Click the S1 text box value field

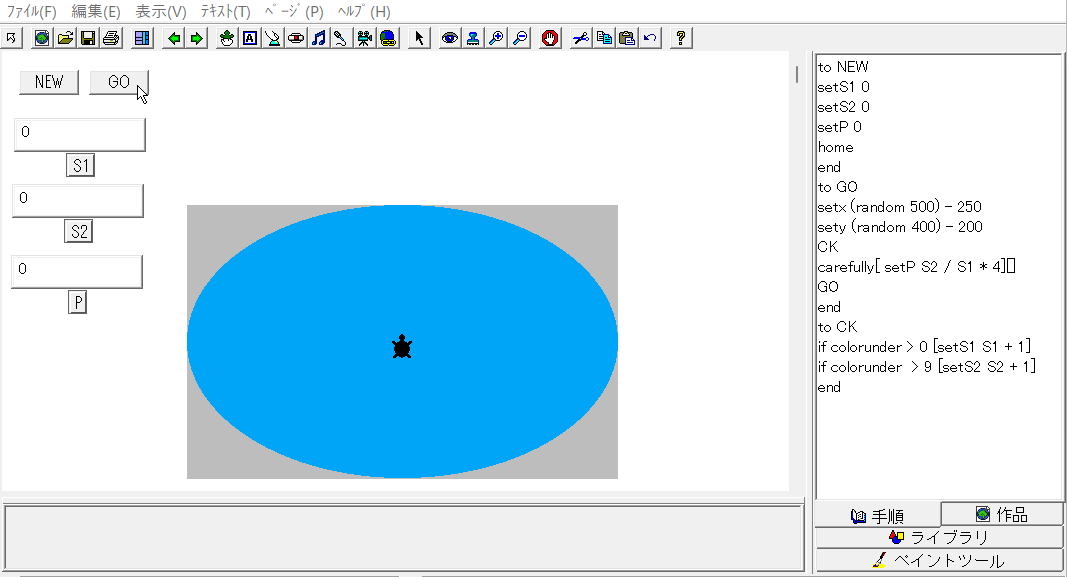tap(80, 134)
